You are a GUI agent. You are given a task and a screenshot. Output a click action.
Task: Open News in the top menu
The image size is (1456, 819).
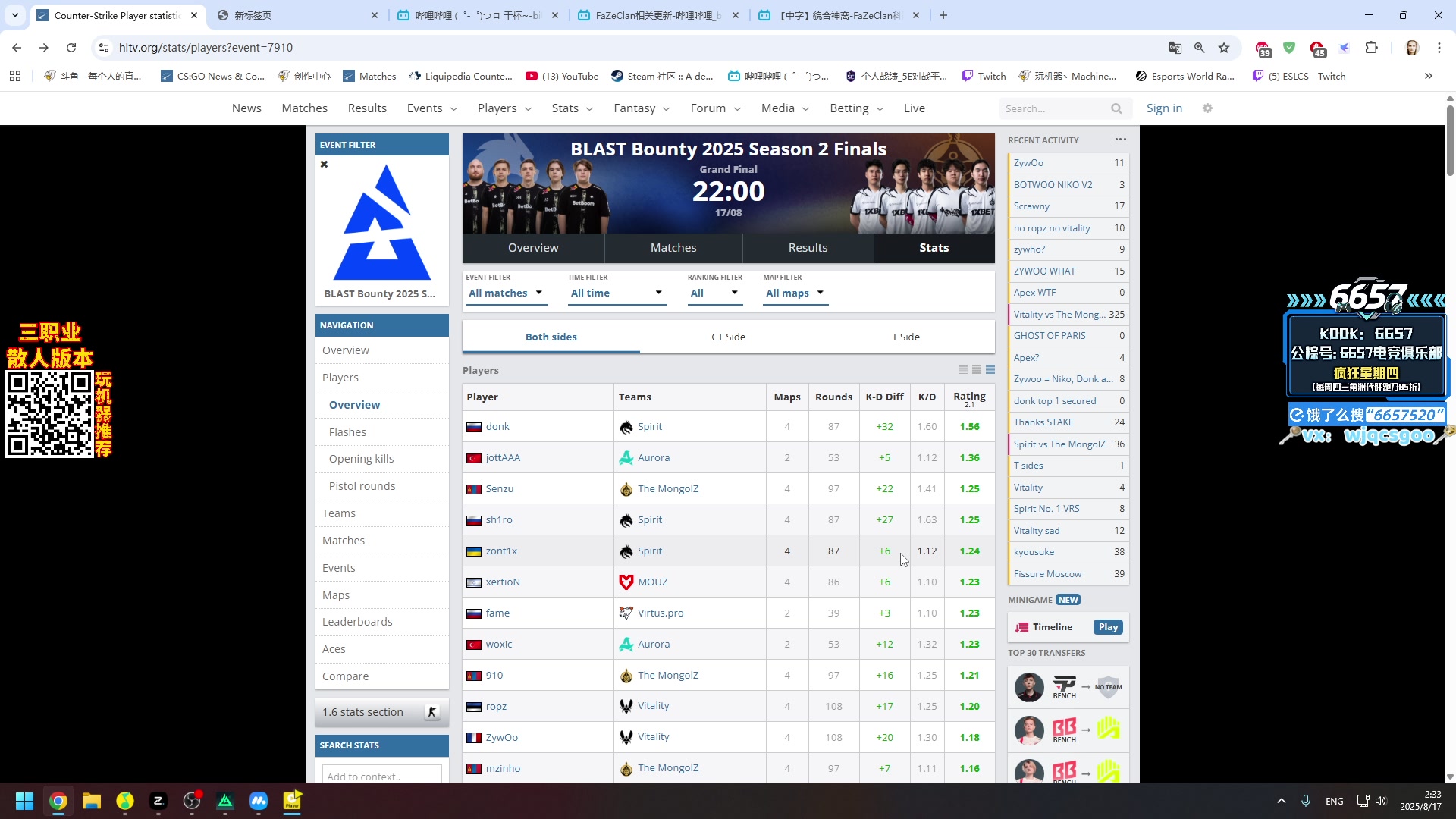click(246, 108)
